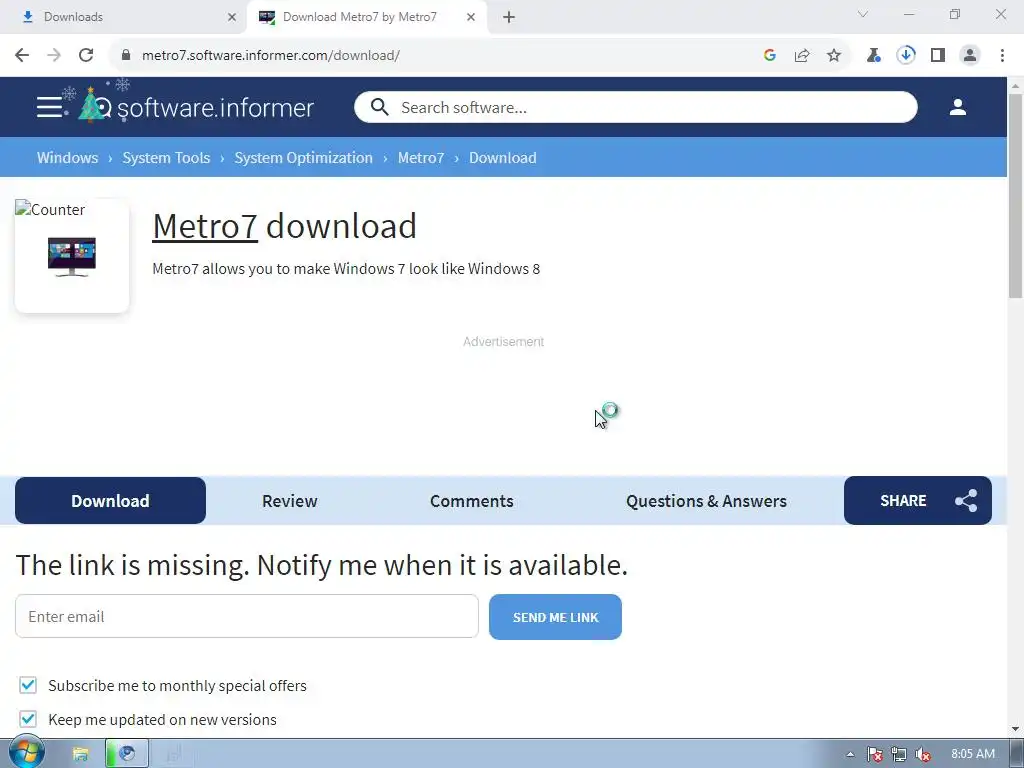Viewport: 1024px width, 768px height.
Task: Go to Metro7 breadcrumb link
Action: [421, 157]
